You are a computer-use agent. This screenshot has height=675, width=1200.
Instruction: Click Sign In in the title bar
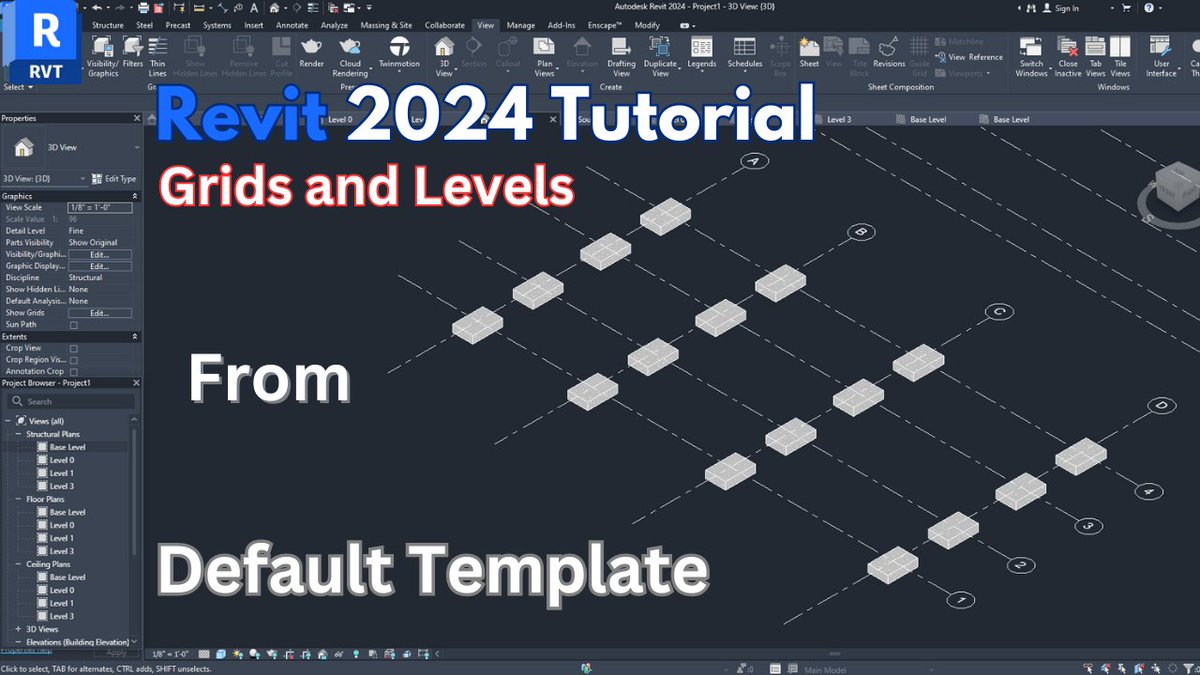(x=1060, y=8)
